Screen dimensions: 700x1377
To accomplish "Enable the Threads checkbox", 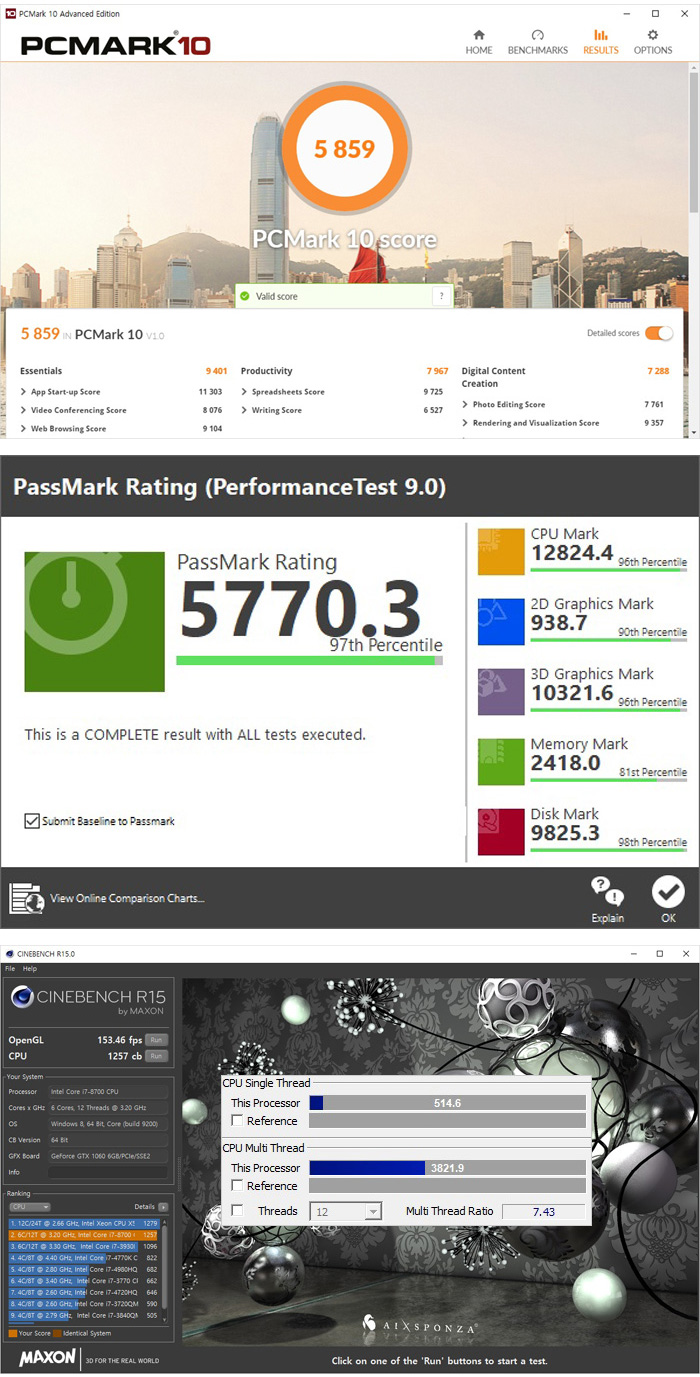I will 237,1211.
